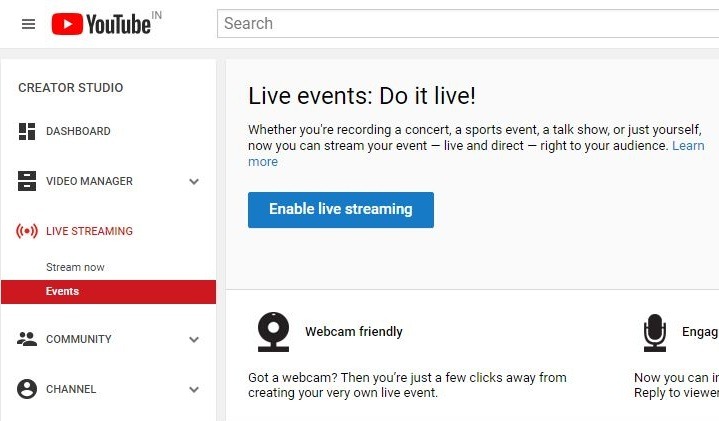Open Video Manager from sidebar
The image size is (719, 421).
point(89,181)
